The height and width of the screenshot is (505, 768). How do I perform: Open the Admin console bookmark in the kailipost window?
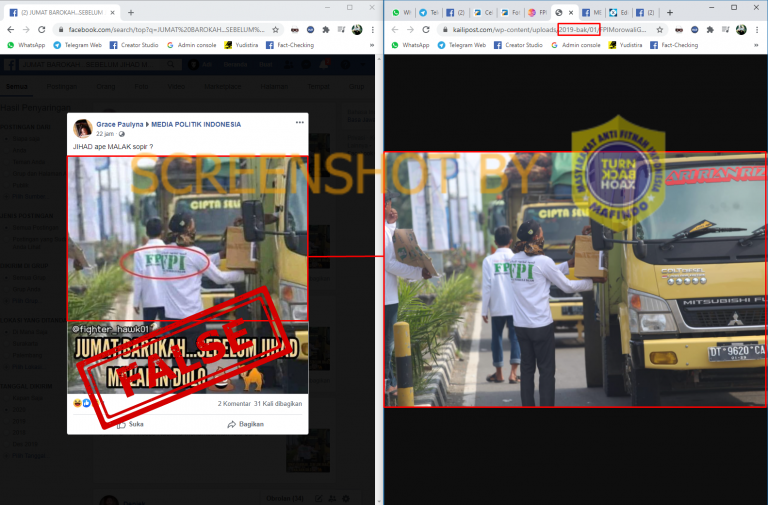[575, 45]
